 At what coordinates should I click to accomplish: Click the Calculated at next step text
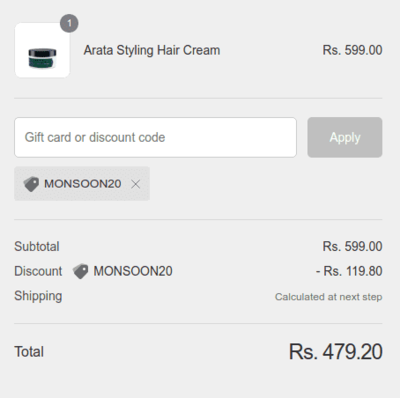point(328,297)
